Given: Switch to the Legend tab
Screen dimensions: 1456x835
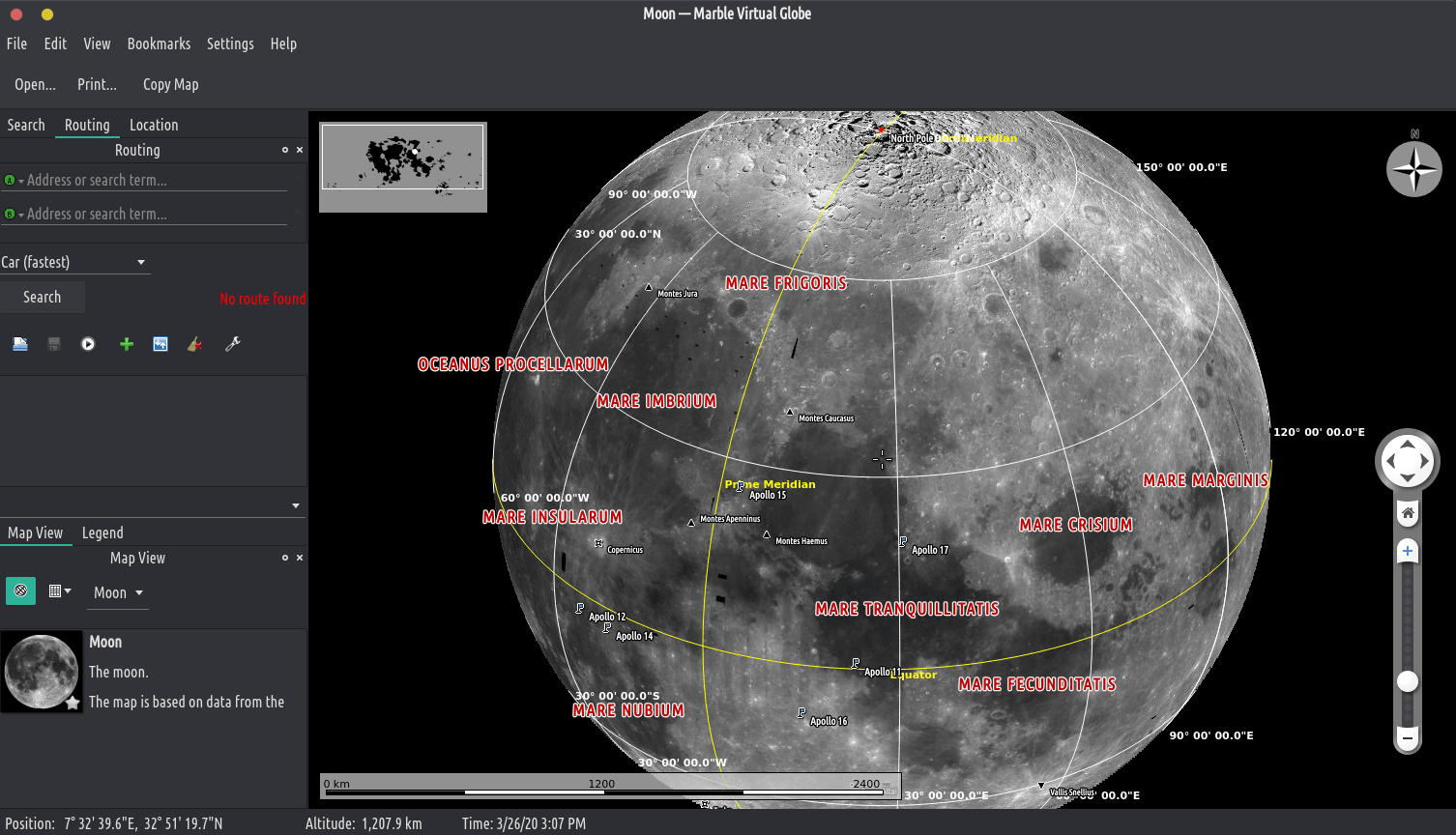Looking at the screenshot, I should [x=102, y=533].
